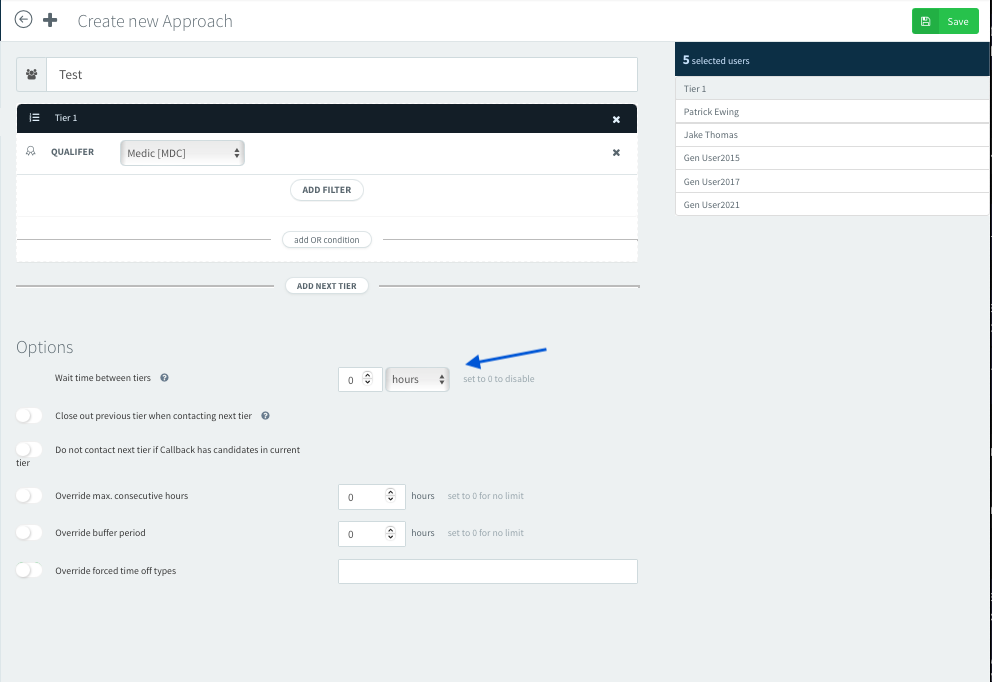The width and height of the screenshot is (992, 682).
Task: Click the Tier 1 title in the dark bar
Action: (x=66, y=118)
